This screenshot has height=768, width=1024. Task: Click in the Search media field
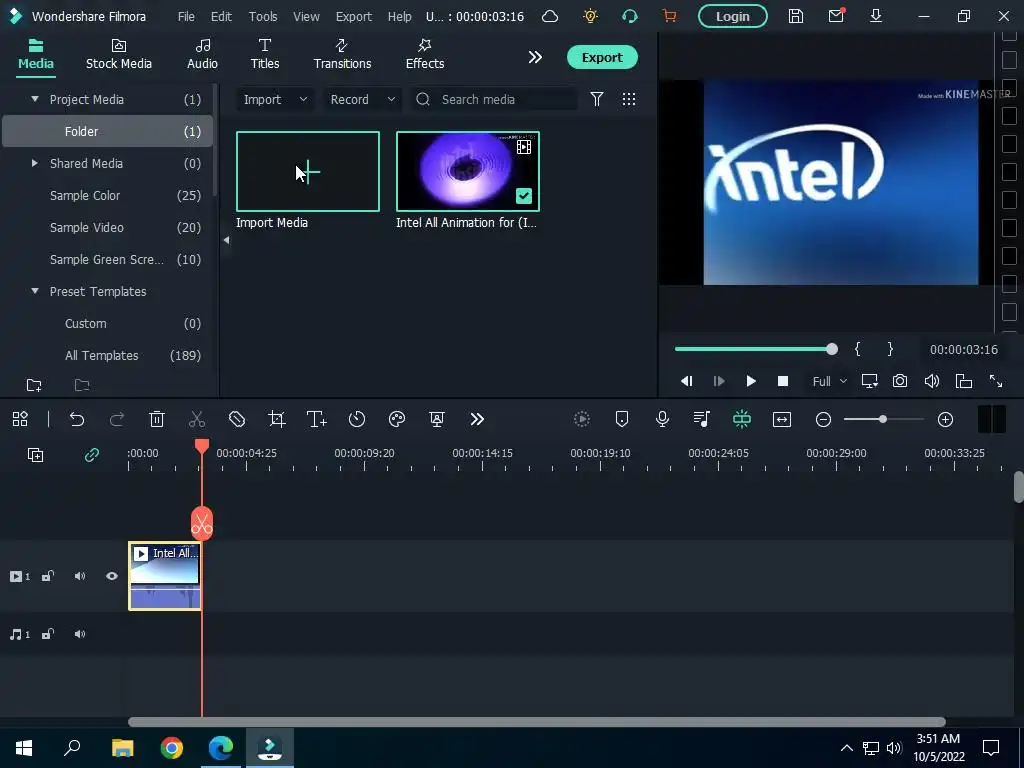coord(494,99)
